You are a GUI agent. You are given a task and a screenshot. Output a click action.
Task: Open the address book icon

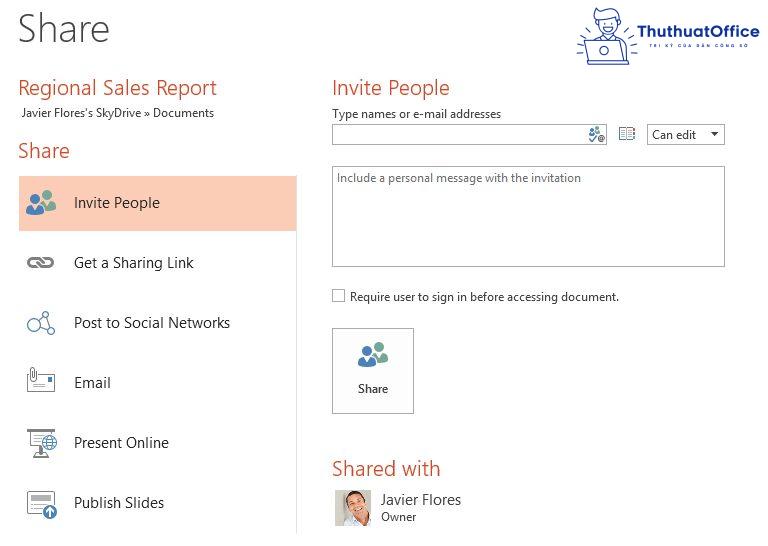[627, 134]
